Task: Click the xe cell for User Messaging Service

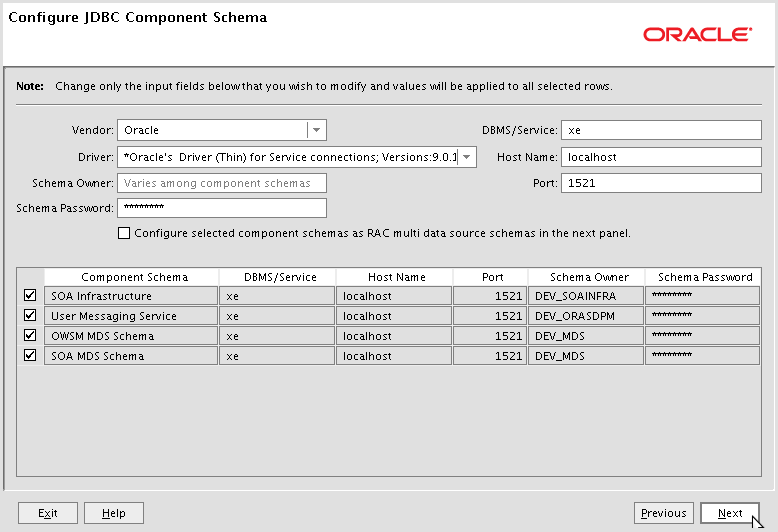Action: (x=277, y=316)
